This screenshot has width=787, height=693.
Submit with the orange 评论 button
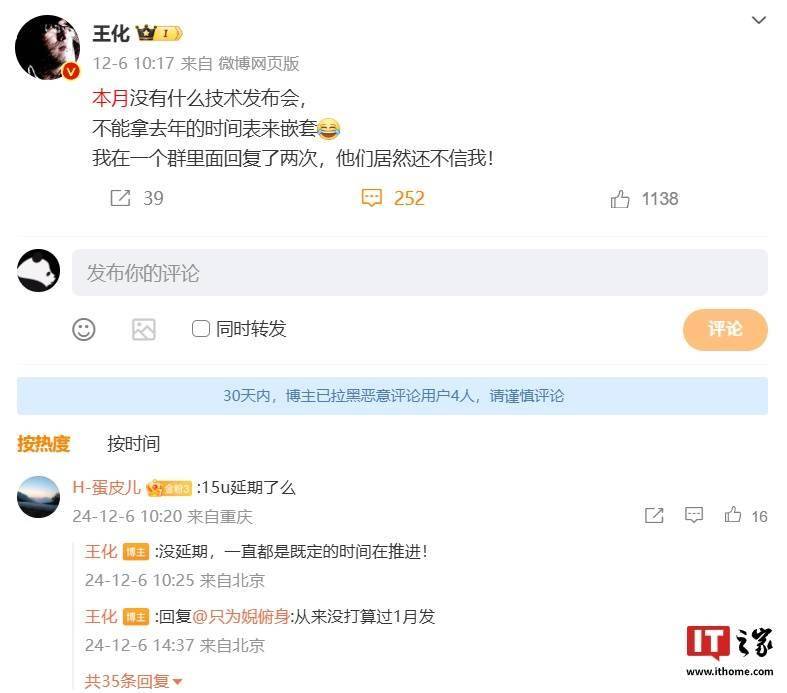(725, 330)
